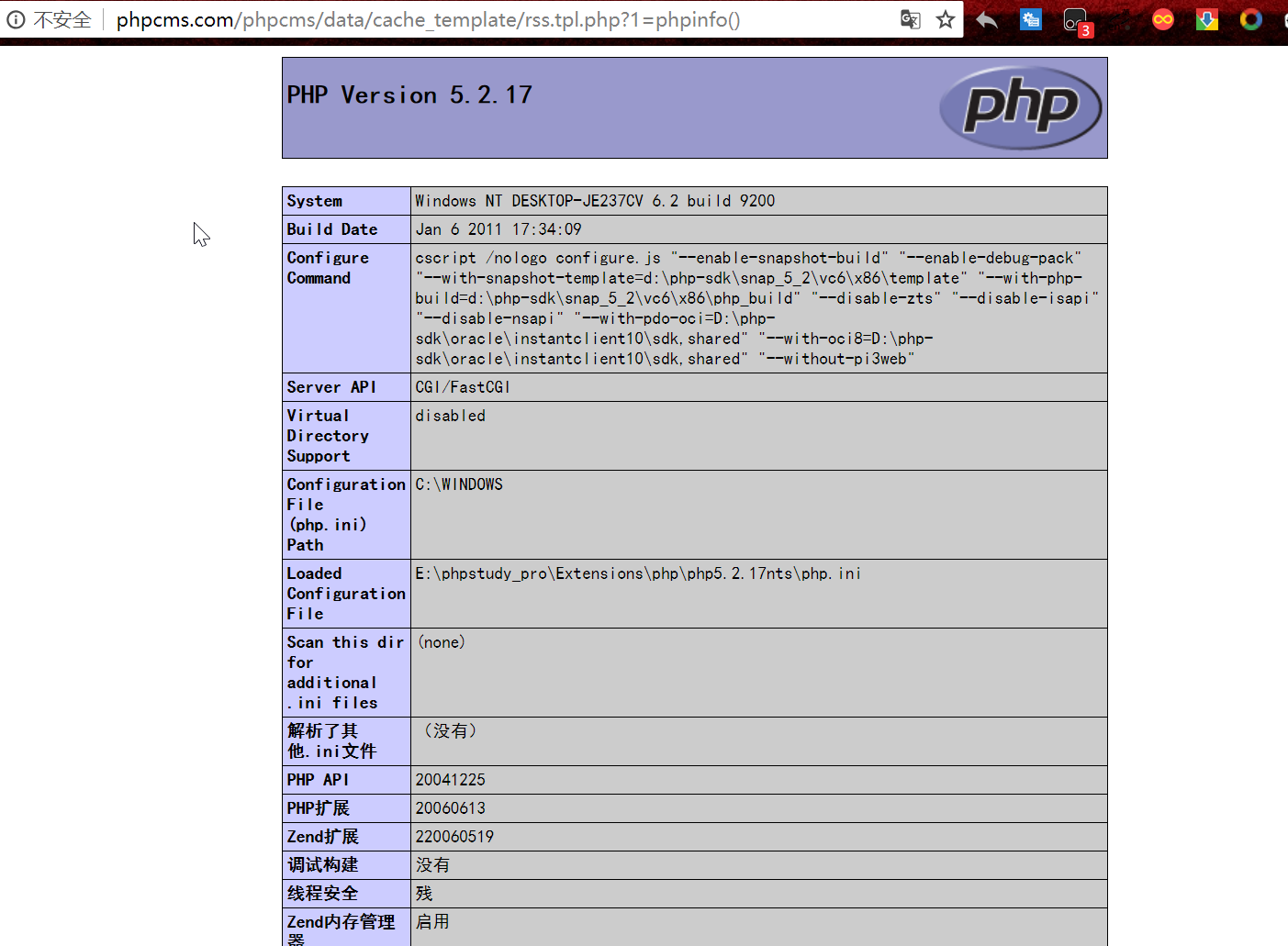
Task: Open the Google Translate extension
Action: tap(910, 18)
